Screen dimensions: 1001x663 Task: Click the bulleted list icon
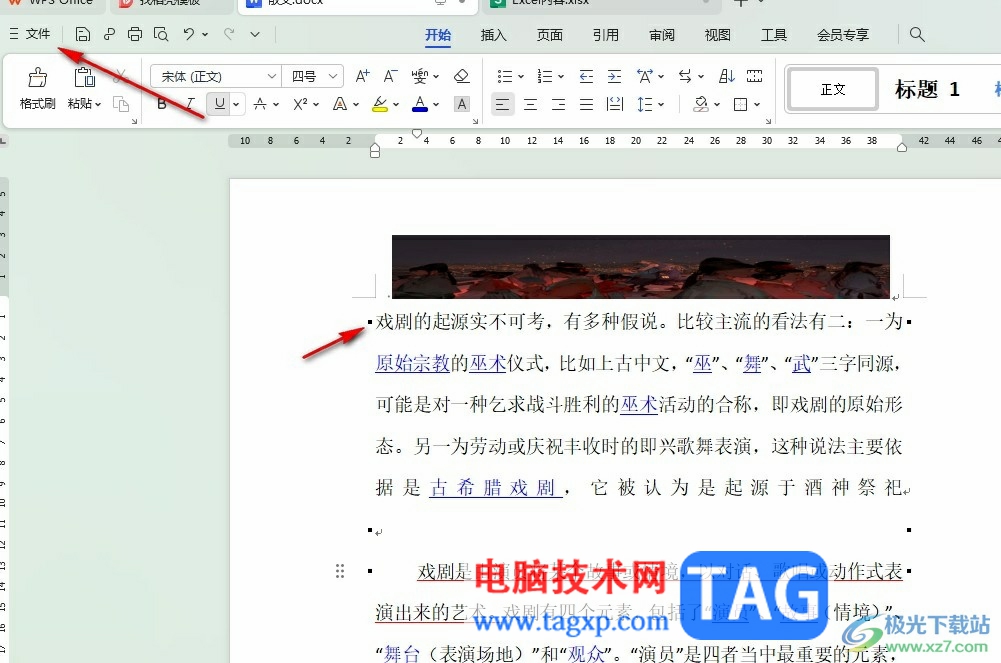[x=504, y=77]
